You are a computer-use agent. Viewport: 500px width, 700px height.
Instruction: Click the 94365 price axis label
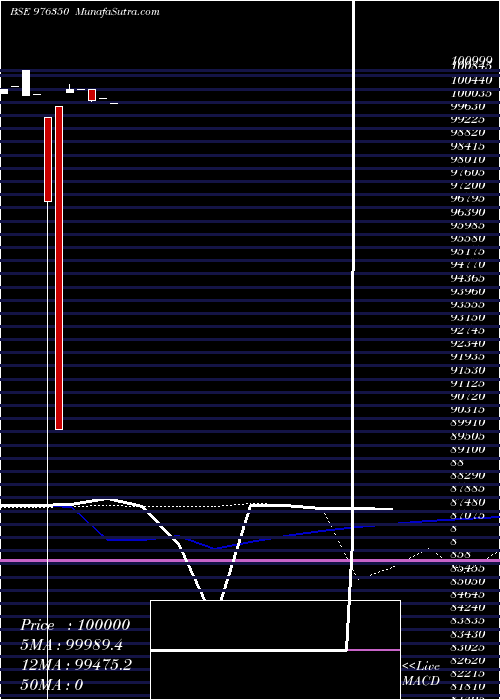[469, 278]
